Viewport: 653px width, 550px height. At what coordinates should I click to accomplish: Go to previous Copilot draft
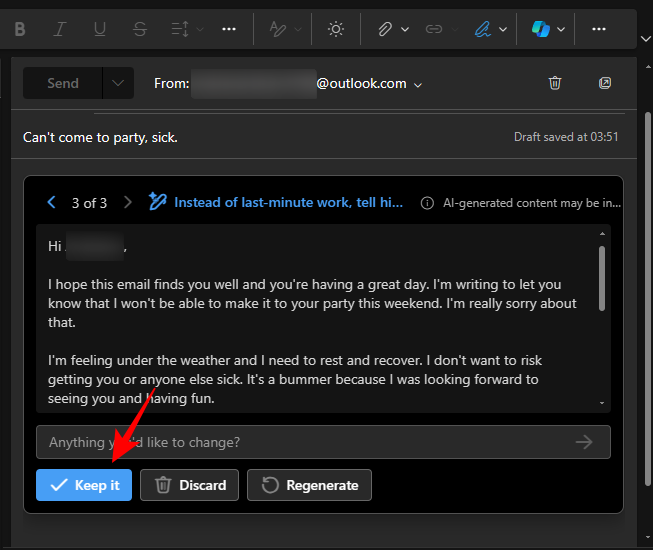coord(52,202)
